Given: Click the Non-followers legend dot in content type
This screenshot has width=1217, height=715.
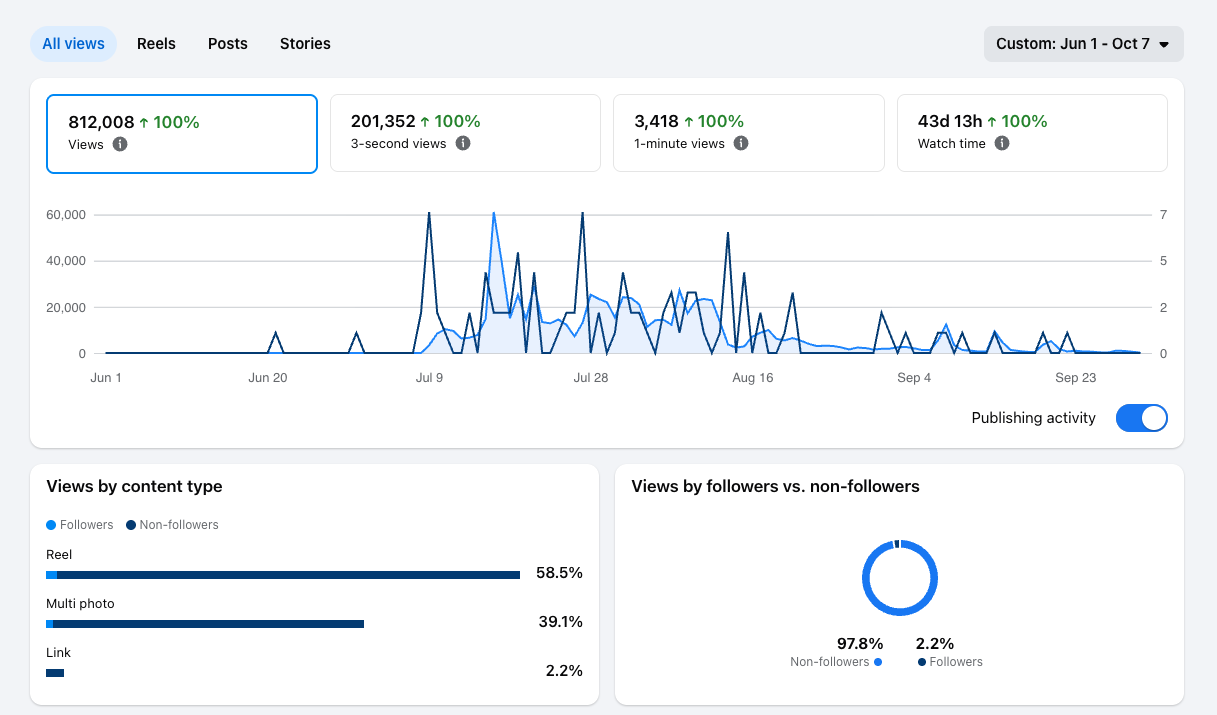Looking at the screenshot, I should (131, 525).
